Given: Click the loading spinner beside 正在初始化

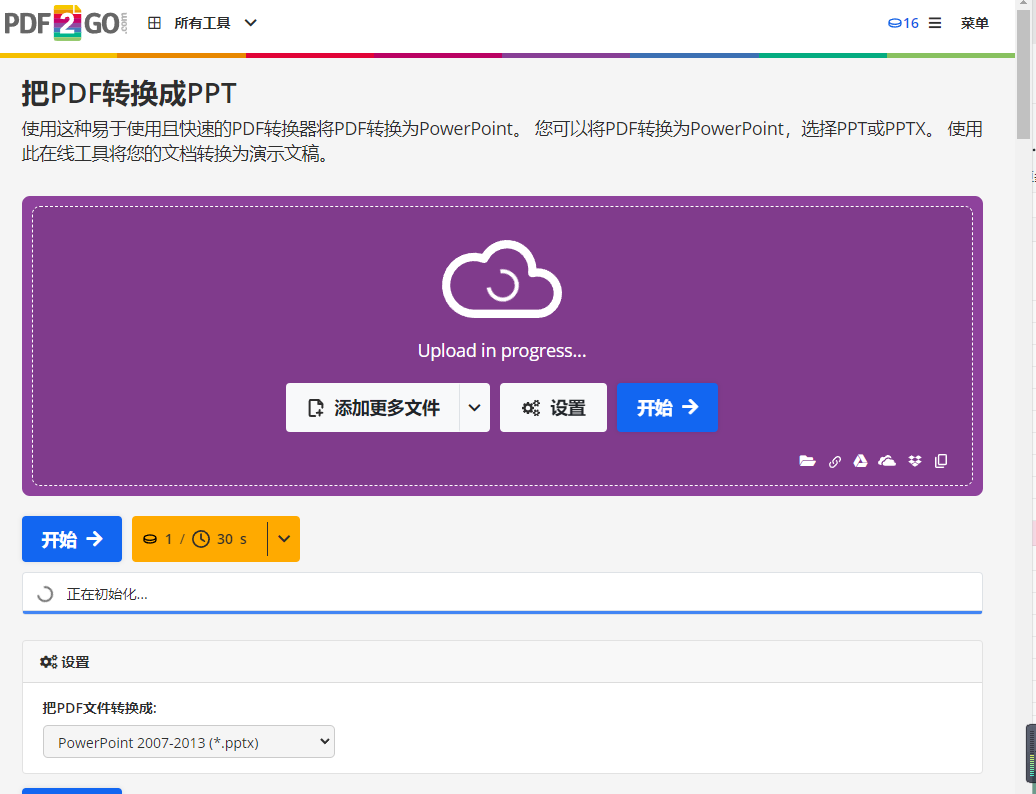Looking at the screenshot, I should (45, 594).
